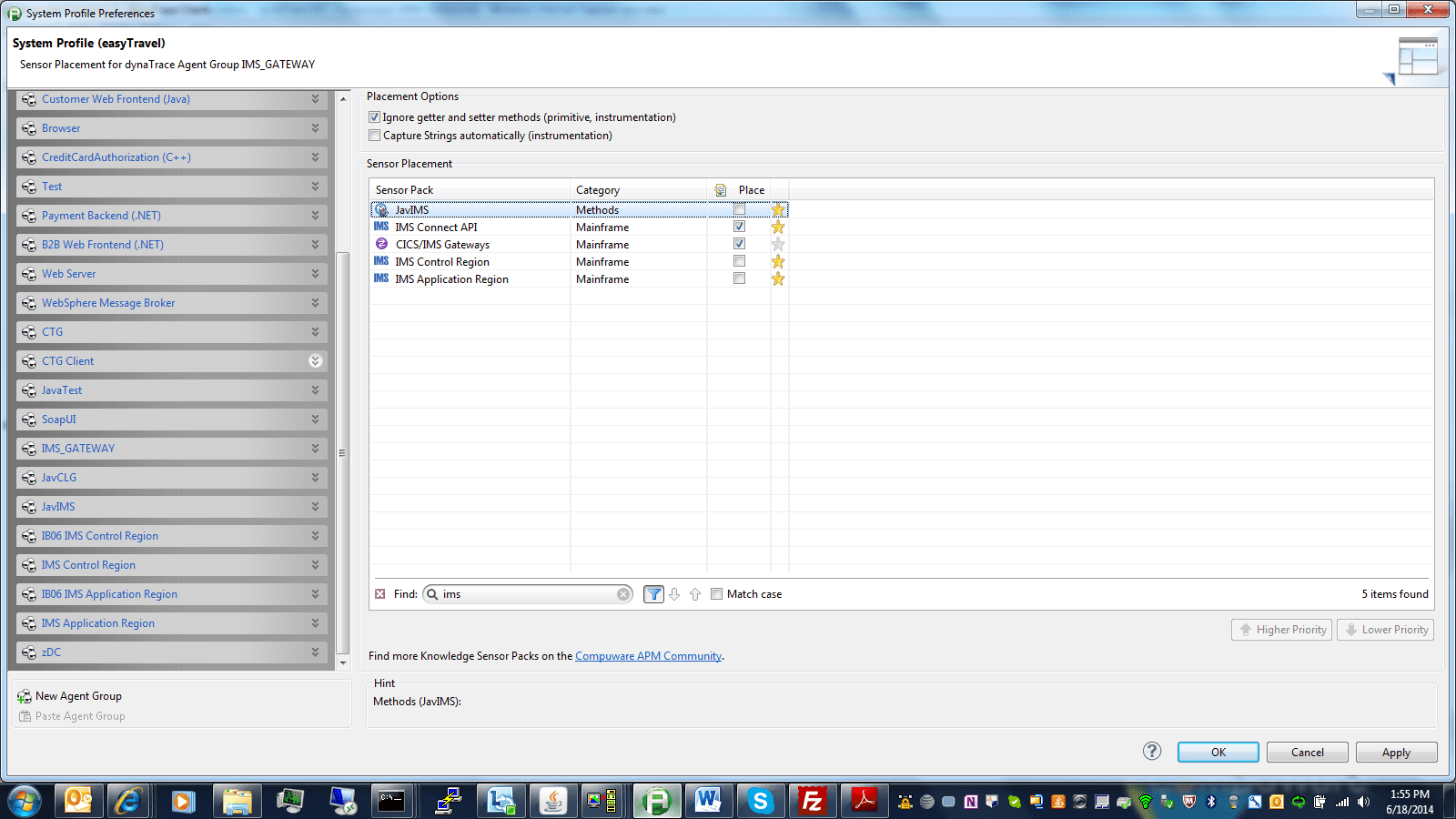Screen dimensions: 1456x819
Task: Click the New Agent Group icon
Action: 25,696
